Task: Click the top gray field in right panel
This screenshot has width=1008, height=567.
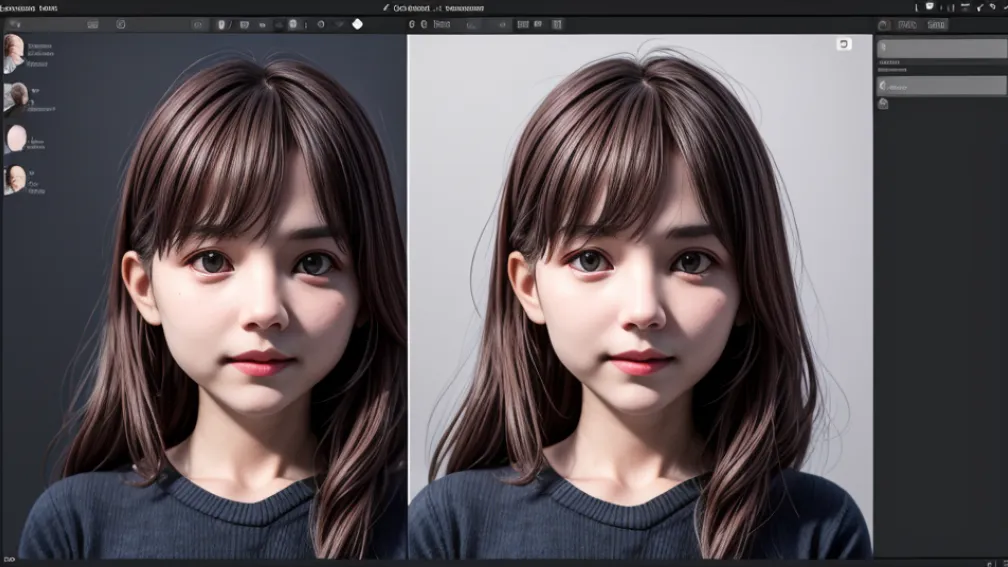Action: click(941, 48)
